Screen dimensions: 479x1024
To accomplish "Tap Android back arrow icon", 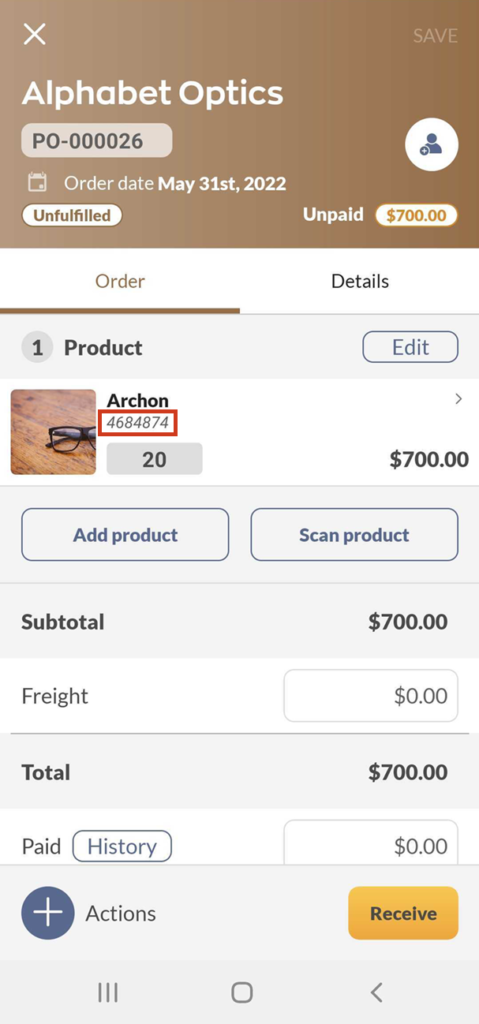I will pos(376,993).
